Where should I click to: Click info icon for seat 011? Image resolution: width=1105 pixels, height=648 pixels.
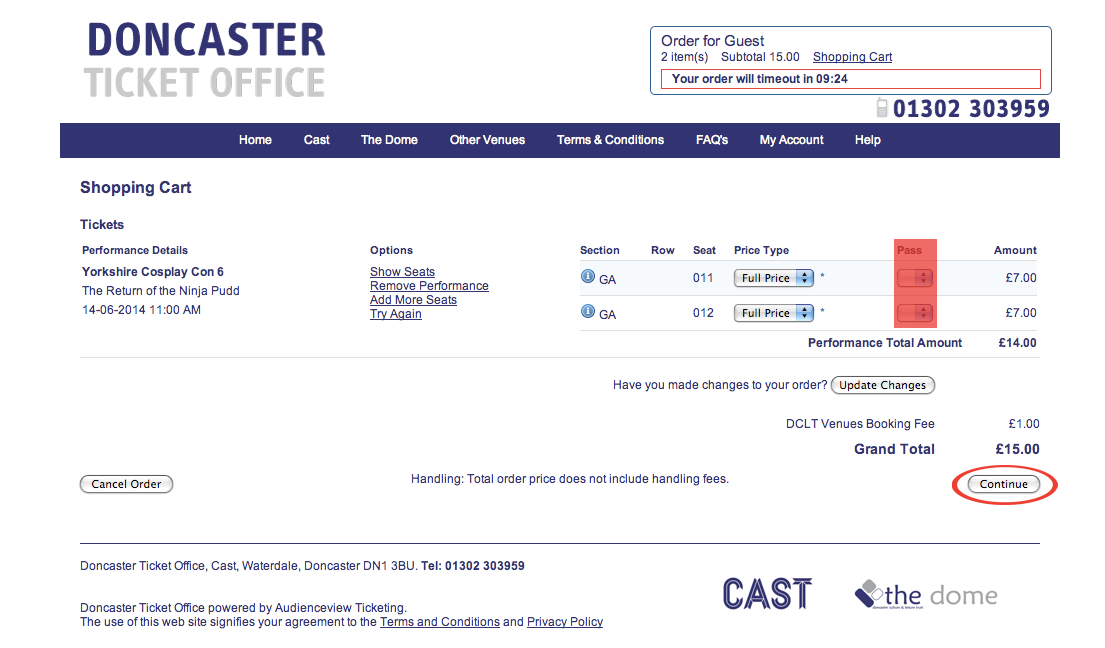coord(588,277)
